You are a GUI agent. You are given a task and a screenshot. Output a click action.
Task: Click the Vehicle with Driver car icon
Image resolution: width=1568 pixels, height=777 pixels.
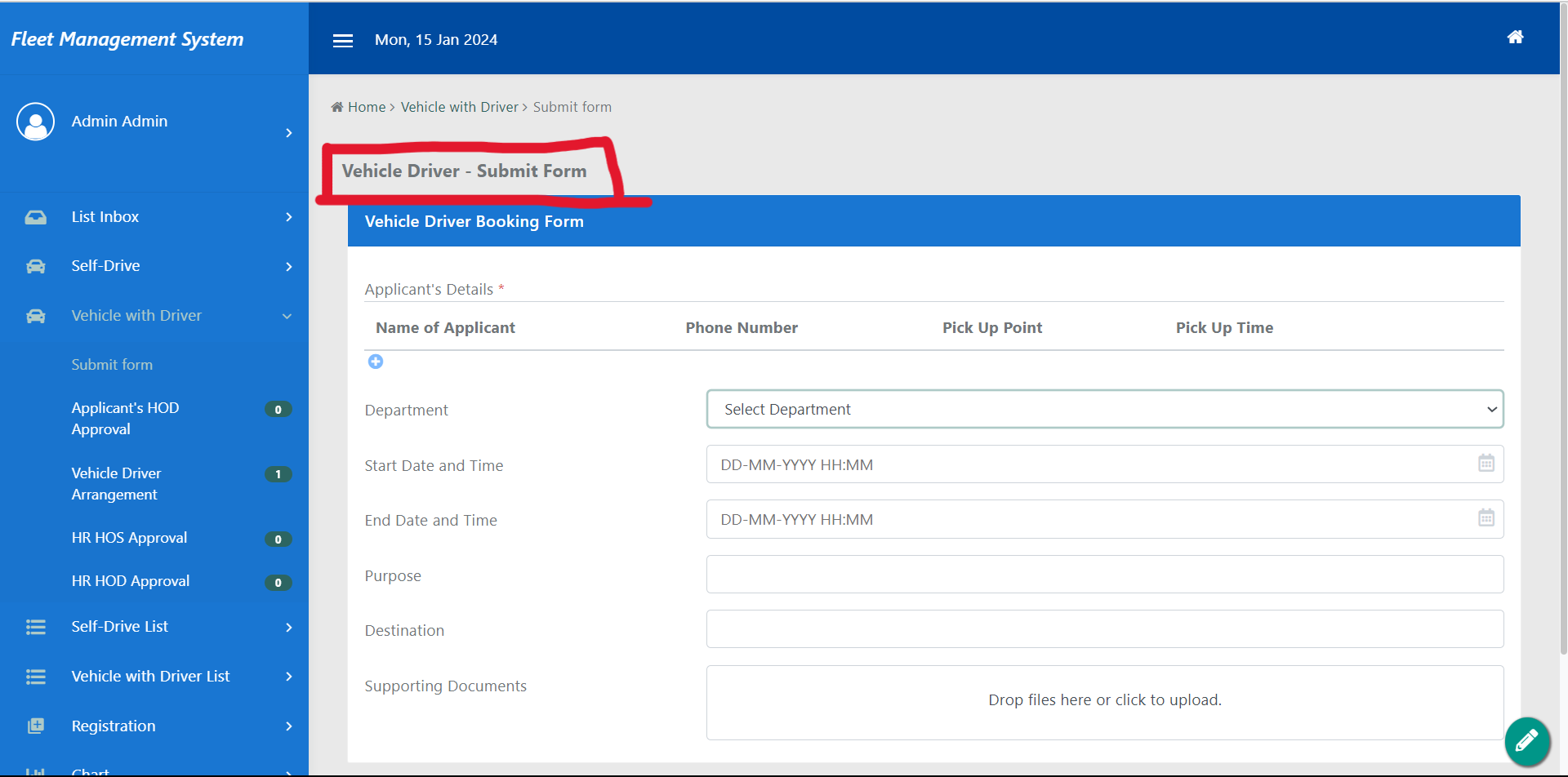[x=35, y=316]
